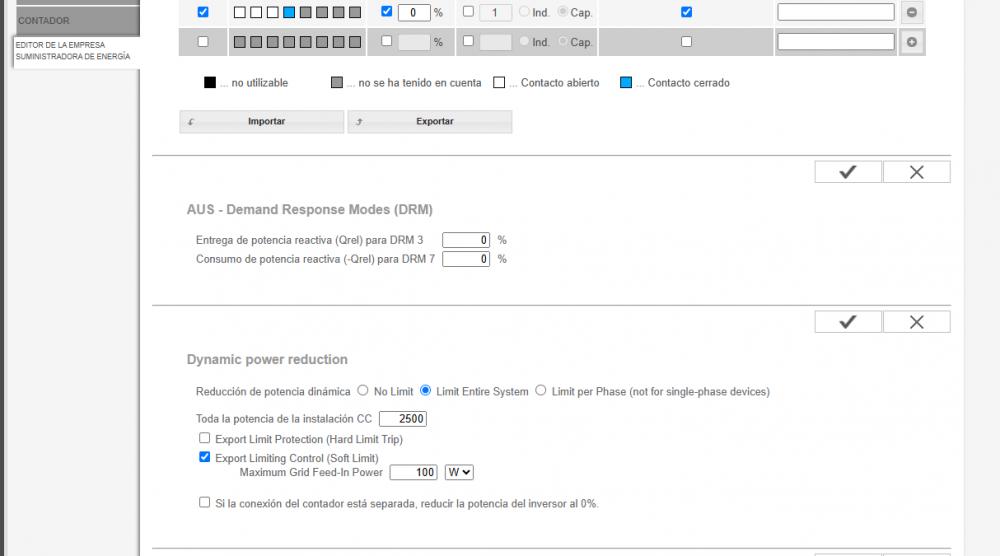Click the power factor value field showing 1

click(496, 12)
